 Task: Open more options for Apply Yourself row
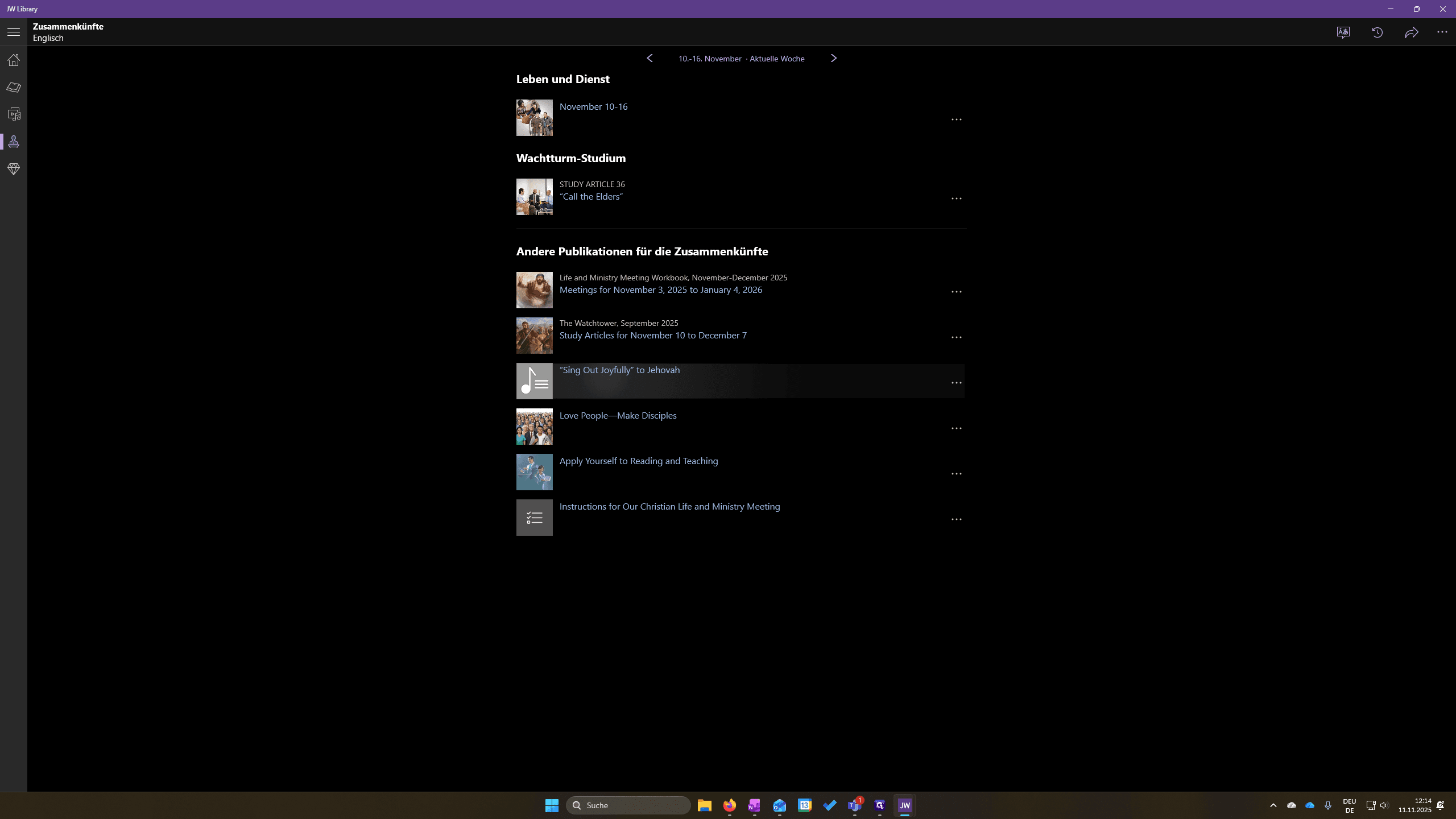tap(957, 474)
